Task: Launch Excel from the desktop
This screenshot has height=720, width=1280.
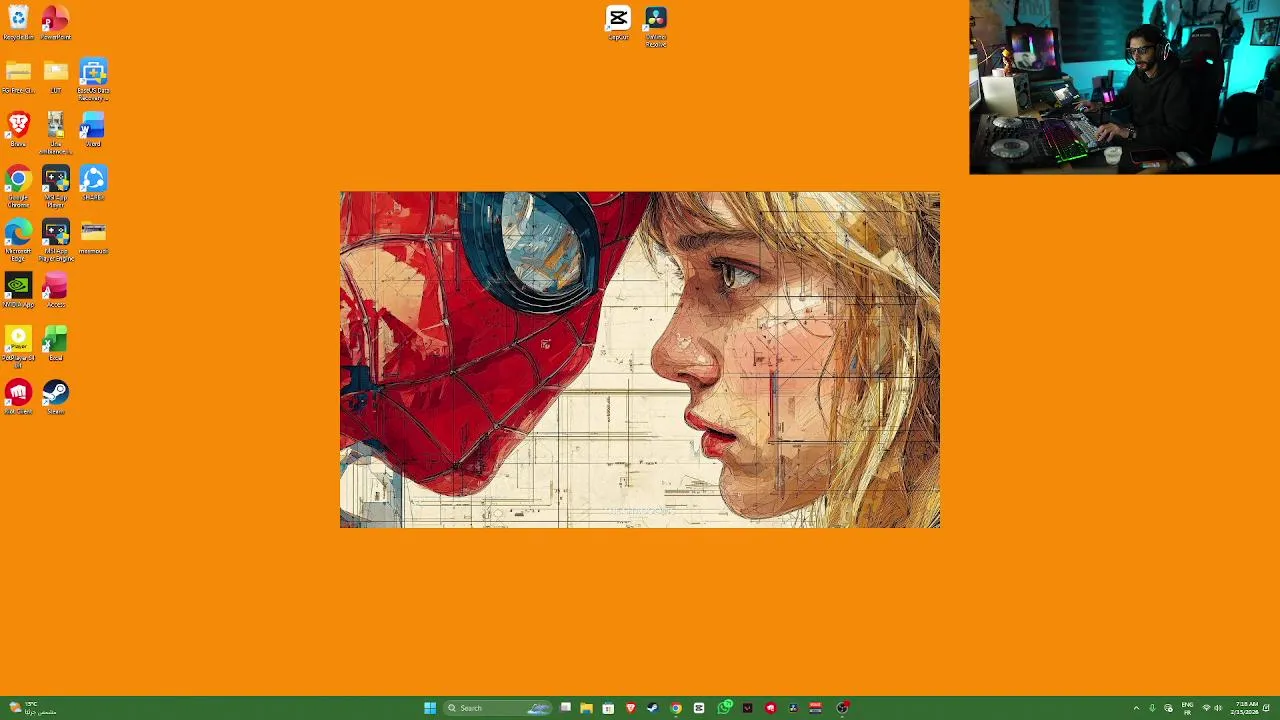Action: [x=56, y=344]
